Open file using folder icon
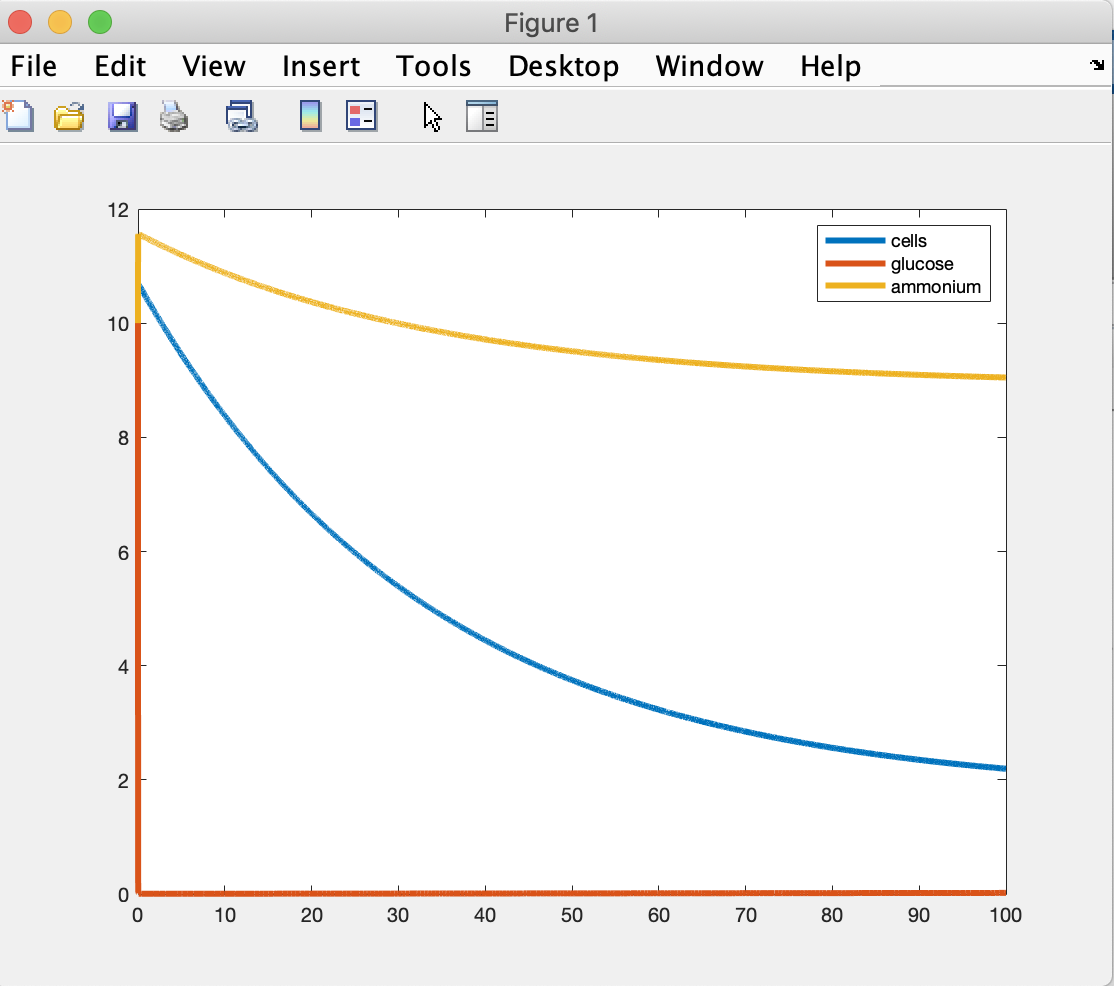1114x986 pixels. pos(69,117)
